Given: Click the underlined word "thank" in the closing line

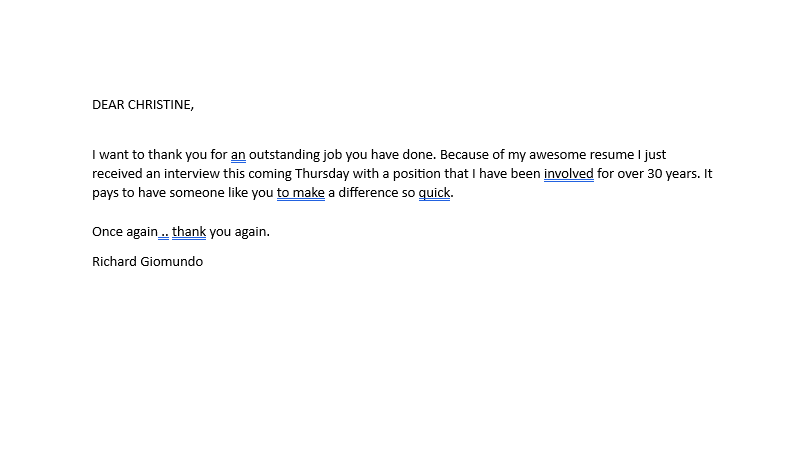Looking at the screenshot, I should (x=189, y=232).
